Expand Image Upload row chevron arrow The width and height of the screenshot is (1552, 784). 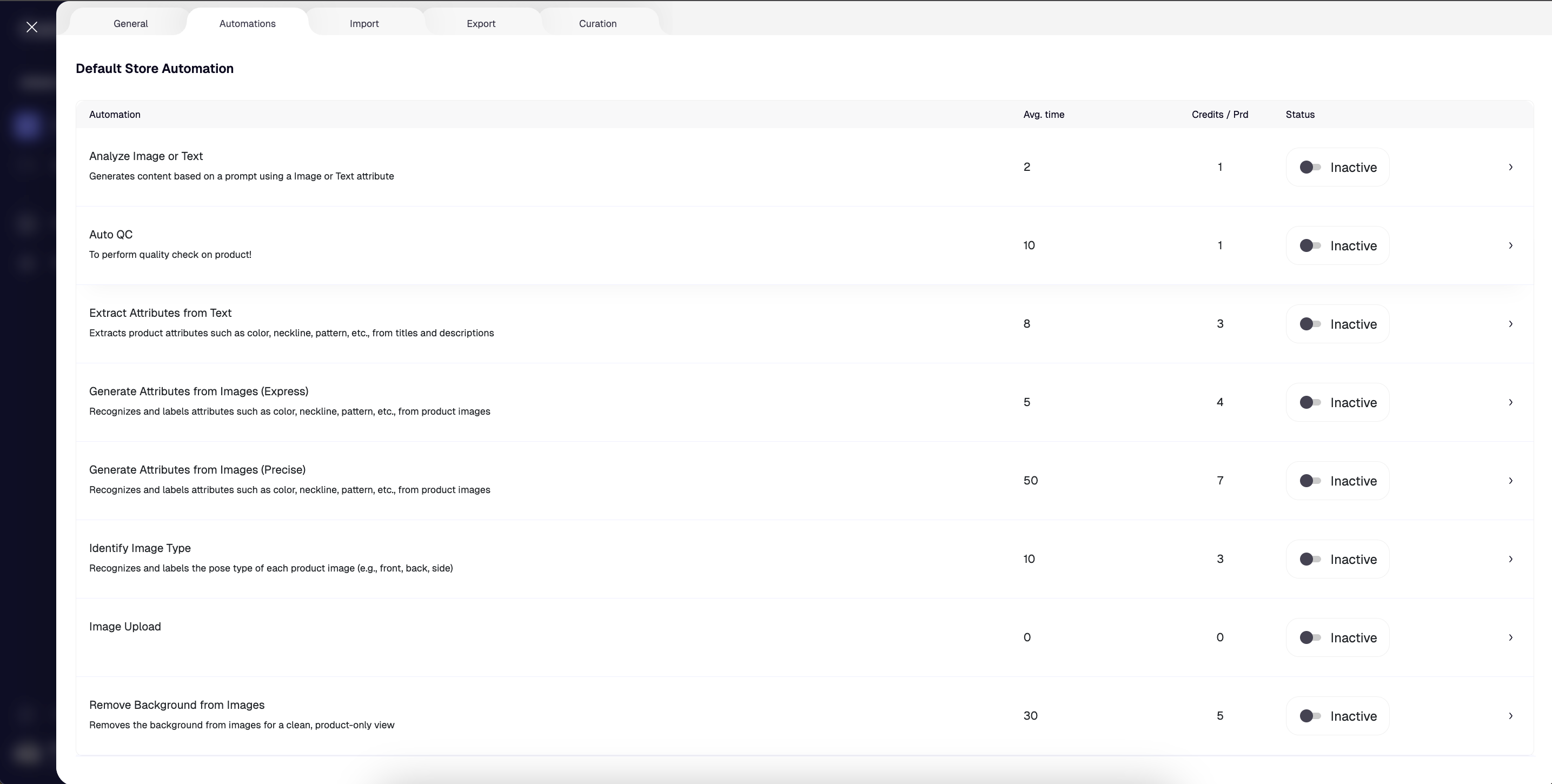coord(1510,637)
